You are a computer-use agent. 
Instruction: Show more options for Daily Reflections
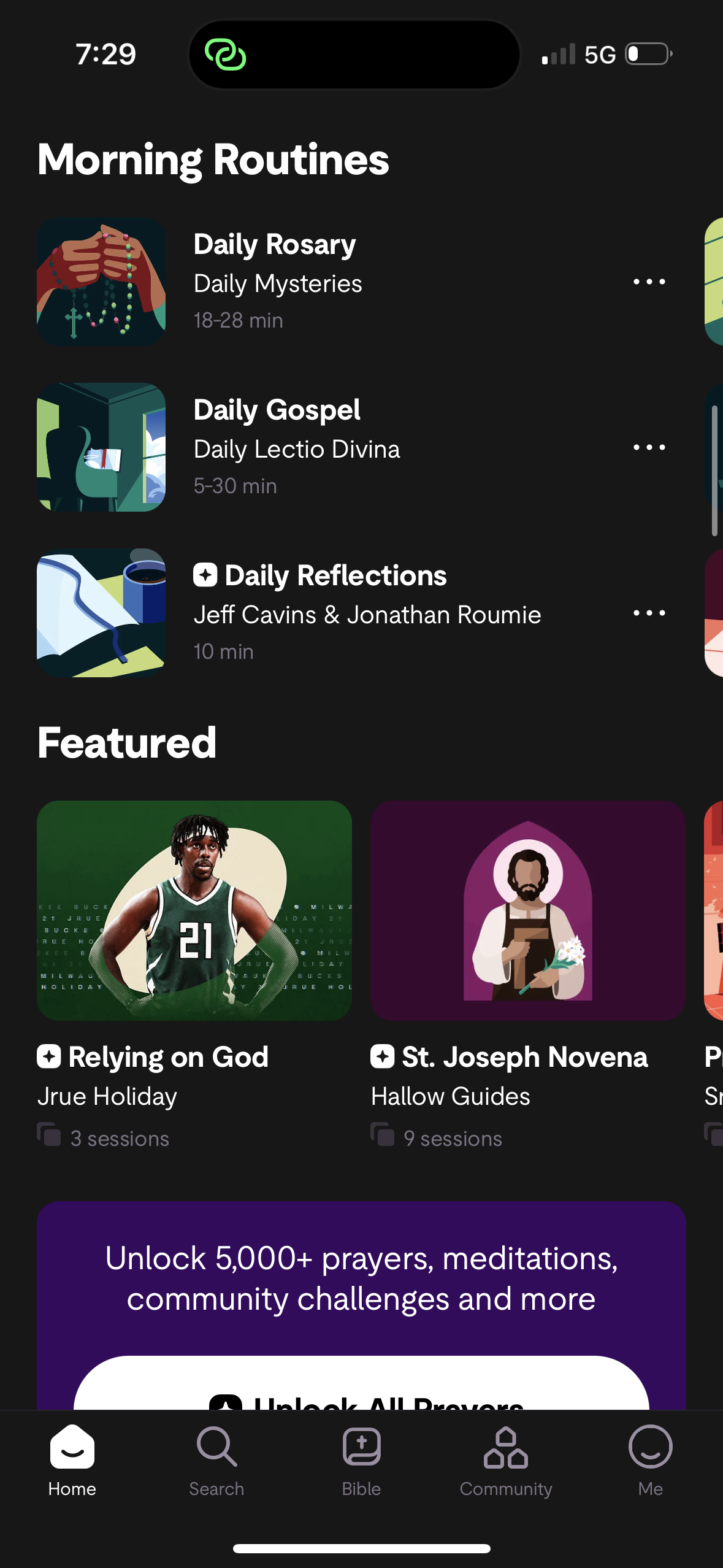tap(649, 613)
